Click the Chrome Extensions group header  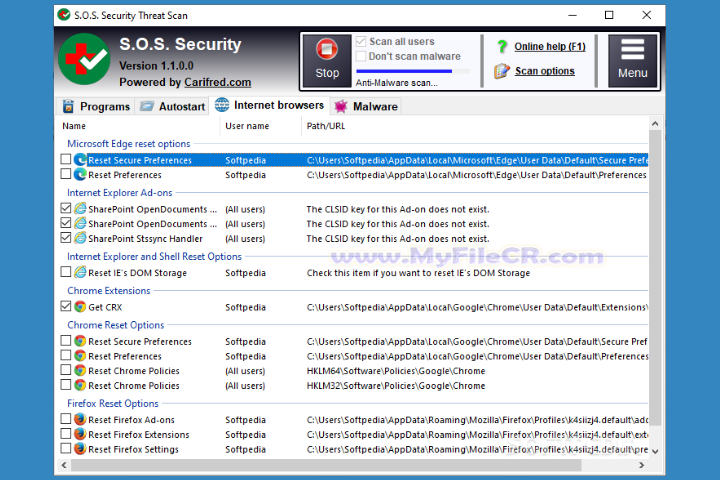[109, 291]
